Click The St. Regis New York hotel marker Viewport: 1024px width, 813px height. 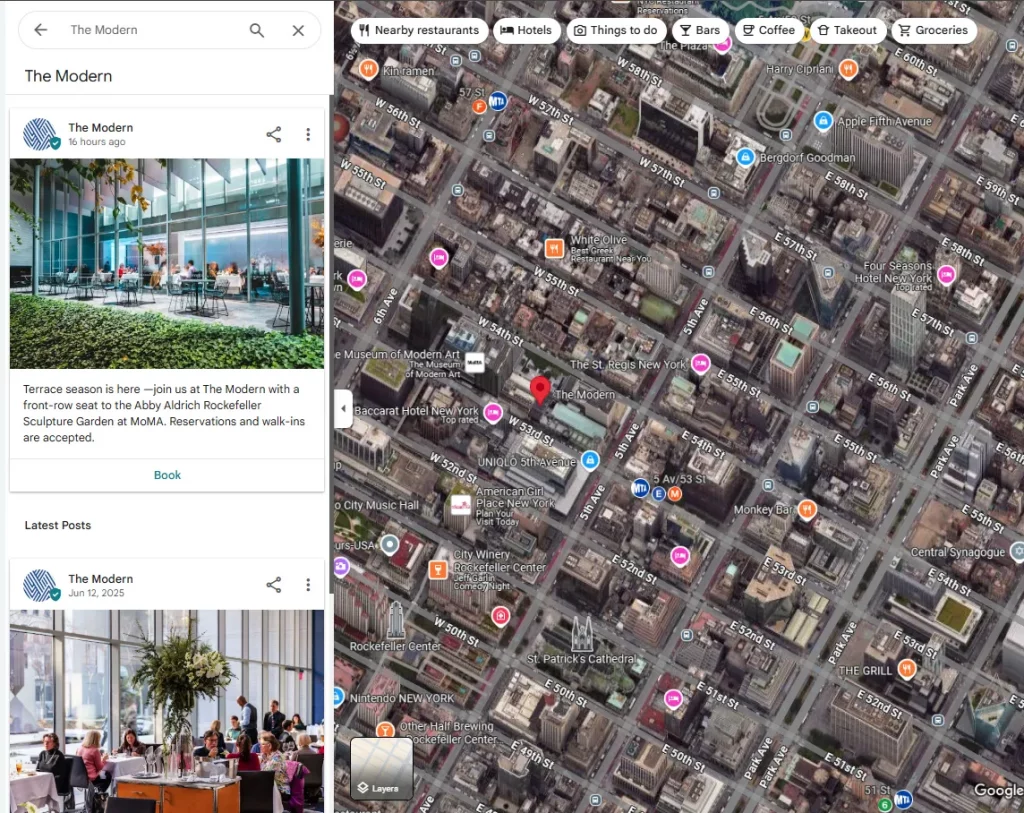[x=700, y=363]
